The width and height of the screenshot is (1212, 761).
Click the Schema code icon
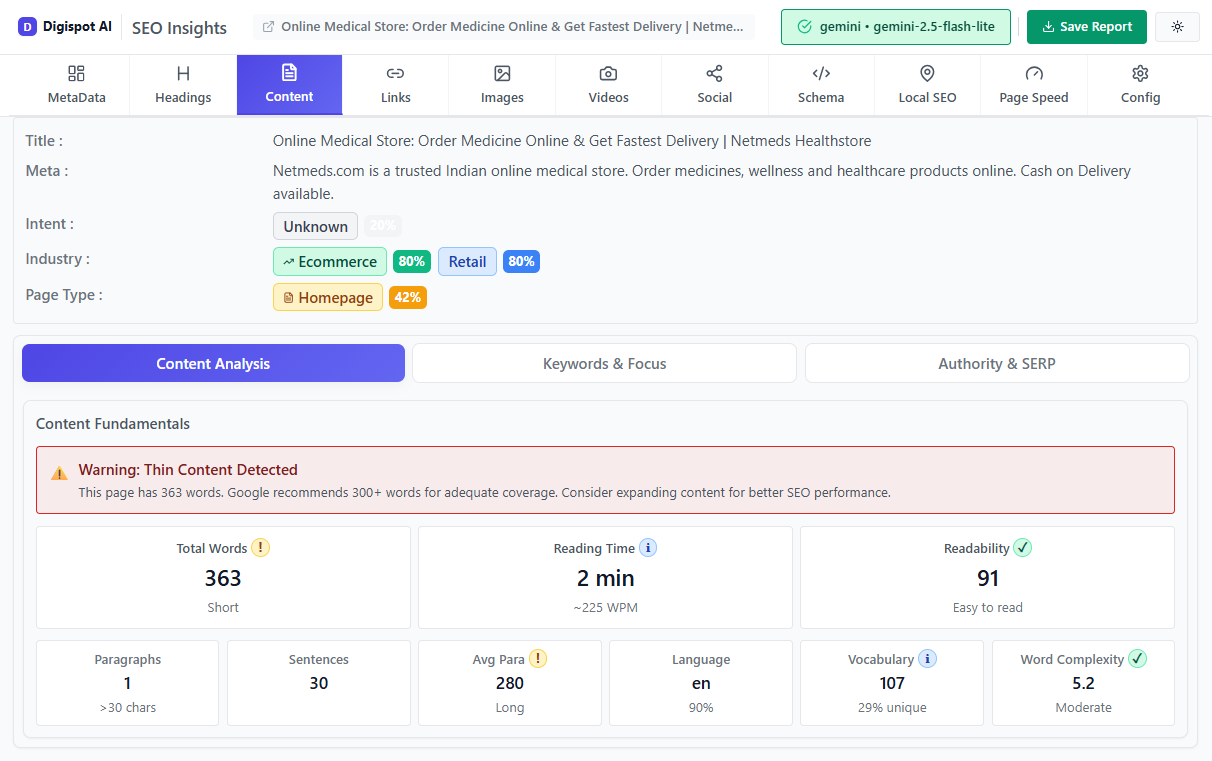pyautogui.click(x=821, y=73)
